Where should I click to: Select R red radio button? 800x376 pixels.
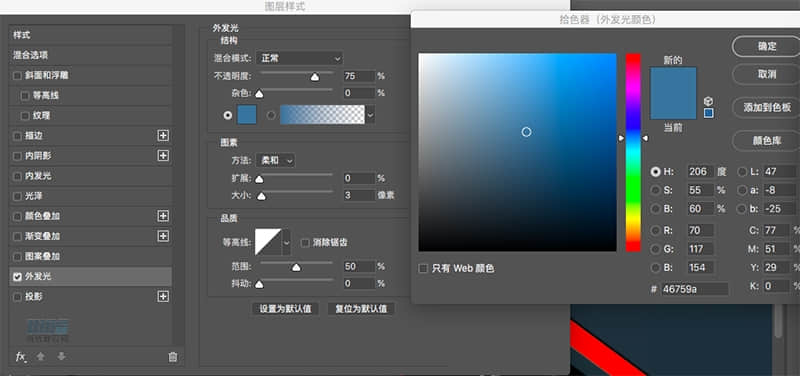(x=656, y=231)
